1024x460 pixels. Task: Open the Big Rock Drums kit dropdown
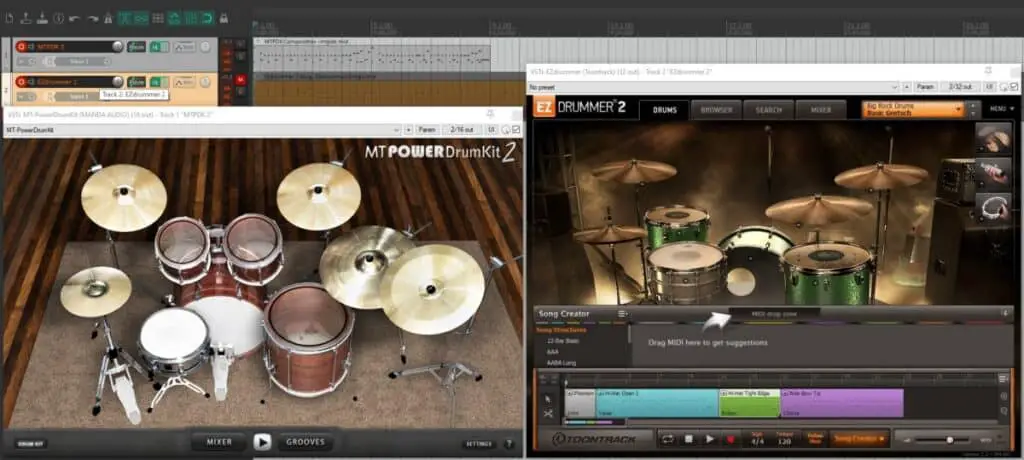912,109
